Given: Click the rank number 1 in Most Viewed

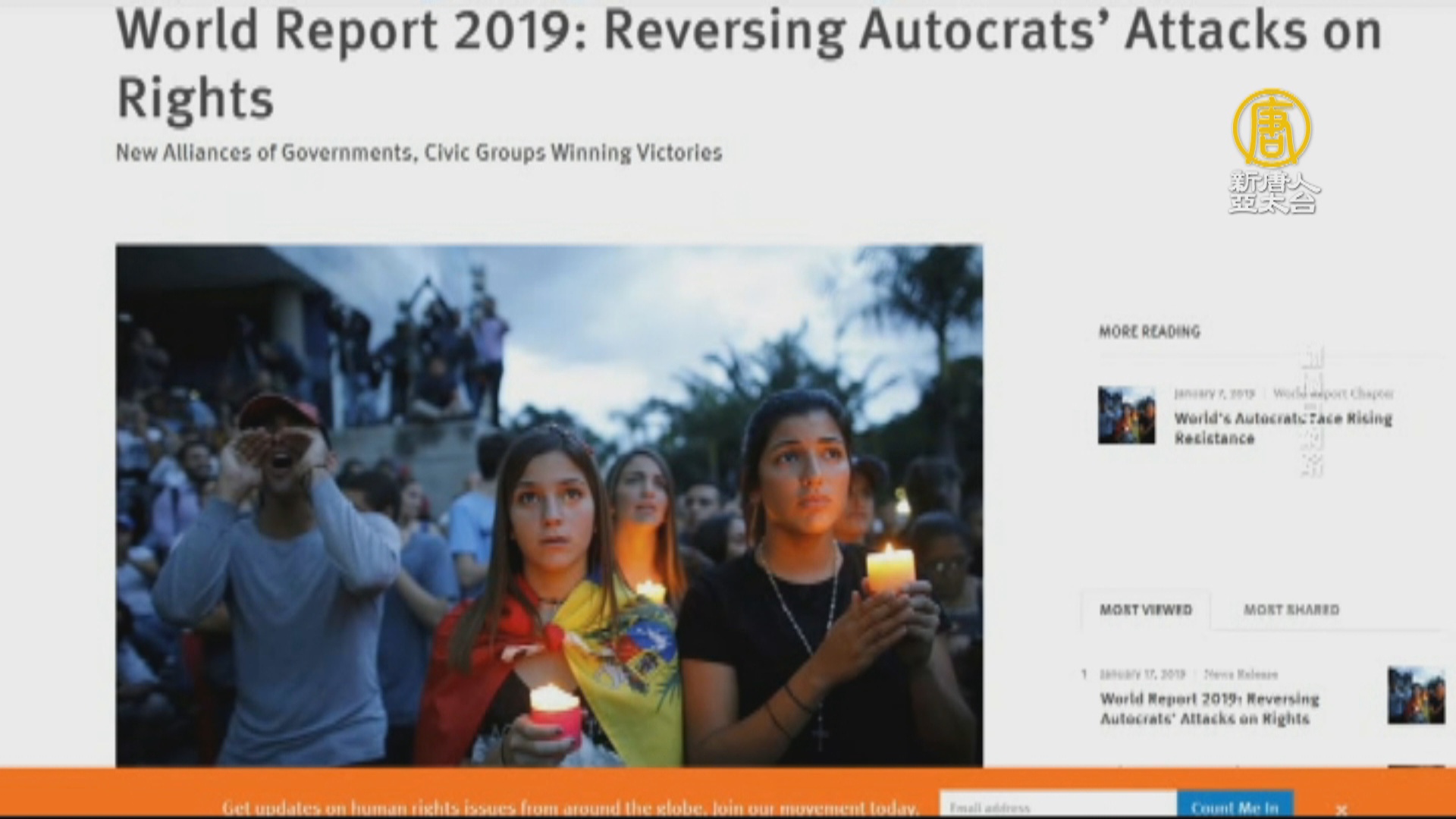Looking at the screenshot, I should click(x=1084, y=674).
